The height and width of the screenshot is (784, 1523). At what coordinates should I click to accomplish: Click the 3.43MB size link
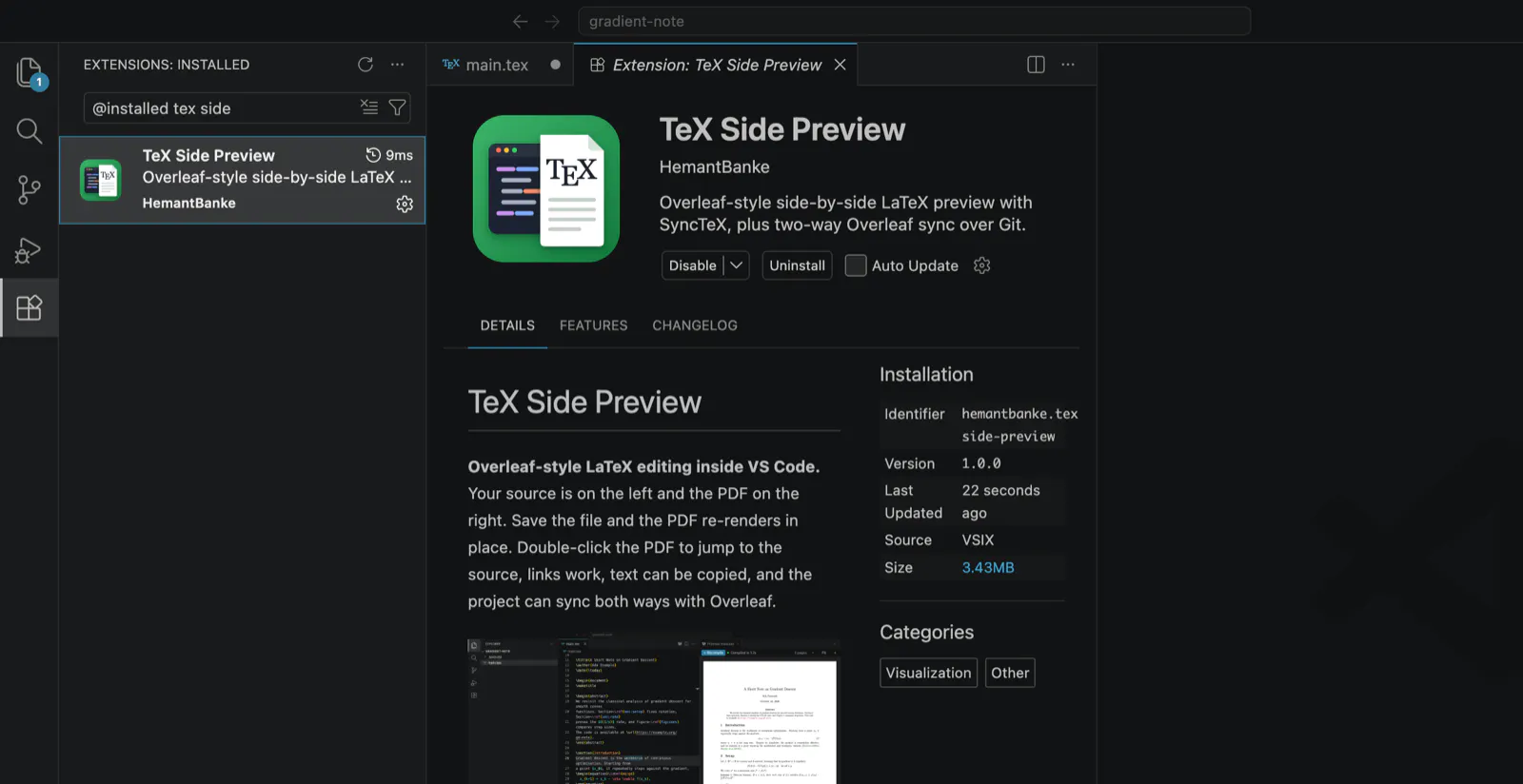[x=988, y=567]
